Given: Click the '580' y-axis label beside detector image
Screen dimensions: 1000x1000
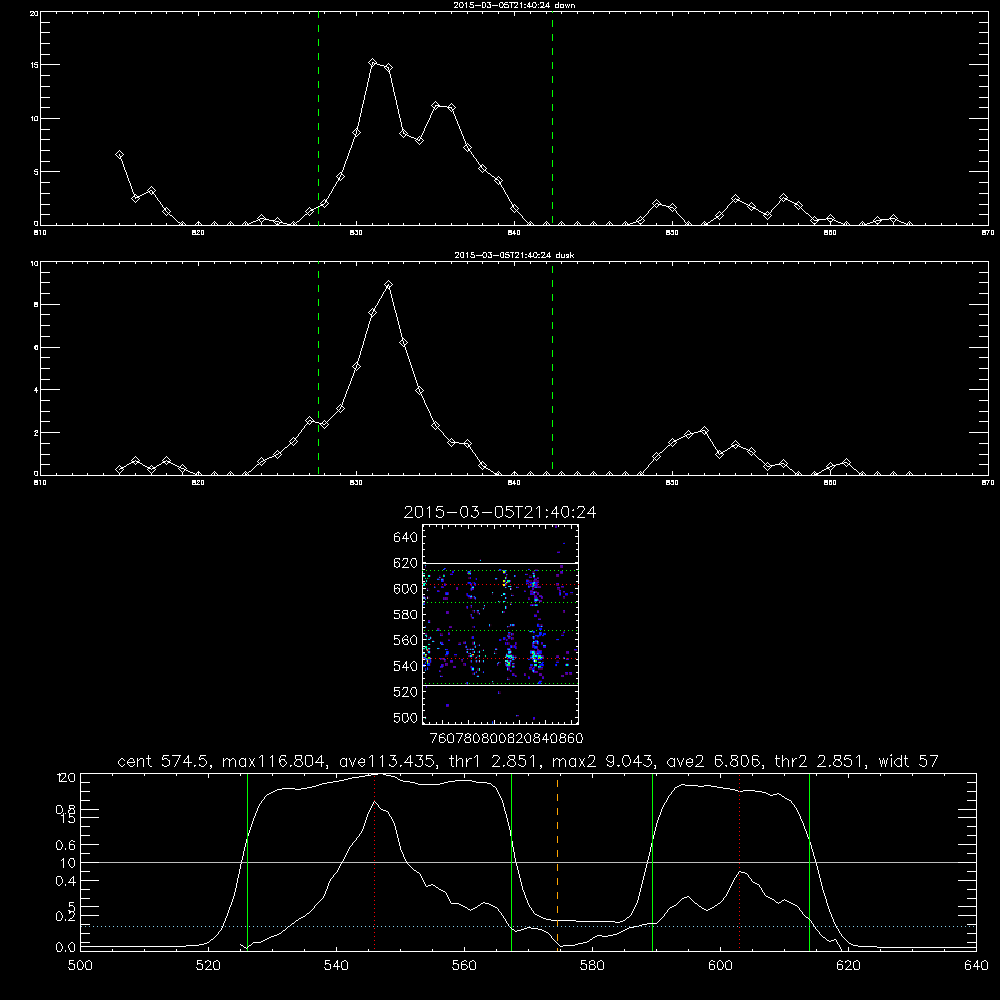Looking at the screenshot, I should [x=406, y=614].
